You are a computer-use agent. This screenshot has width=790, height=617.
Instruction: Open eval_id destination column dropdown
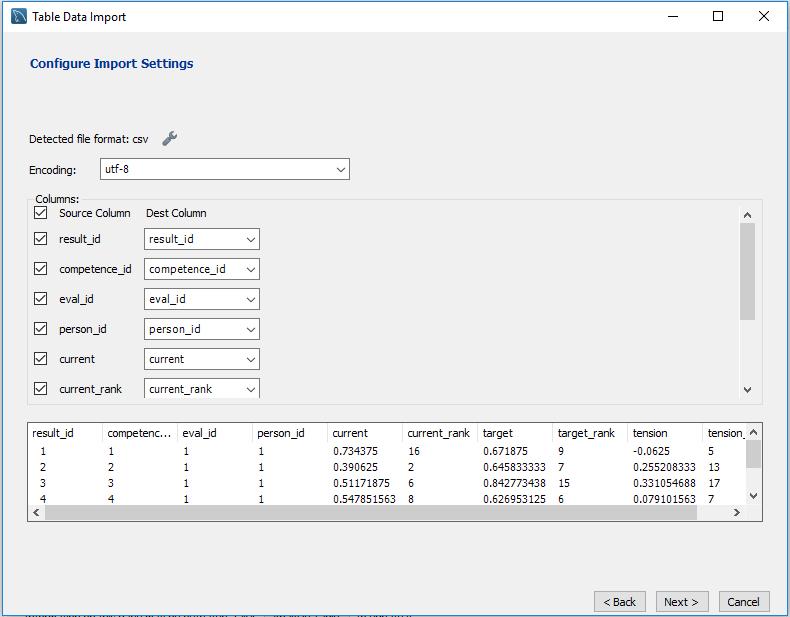pos(202,299)
